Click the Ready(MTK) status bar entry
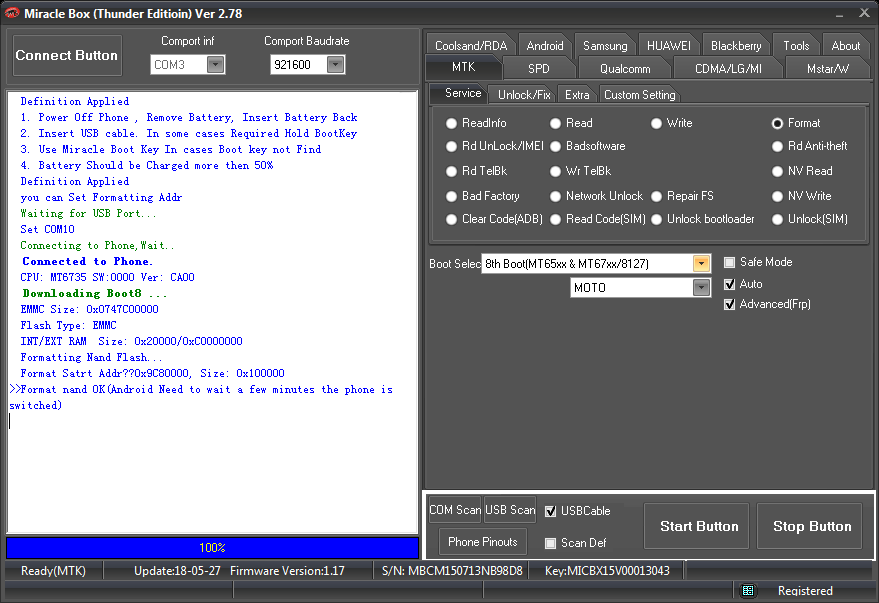This screenshot has width=879, height=603. coord(53,570)
